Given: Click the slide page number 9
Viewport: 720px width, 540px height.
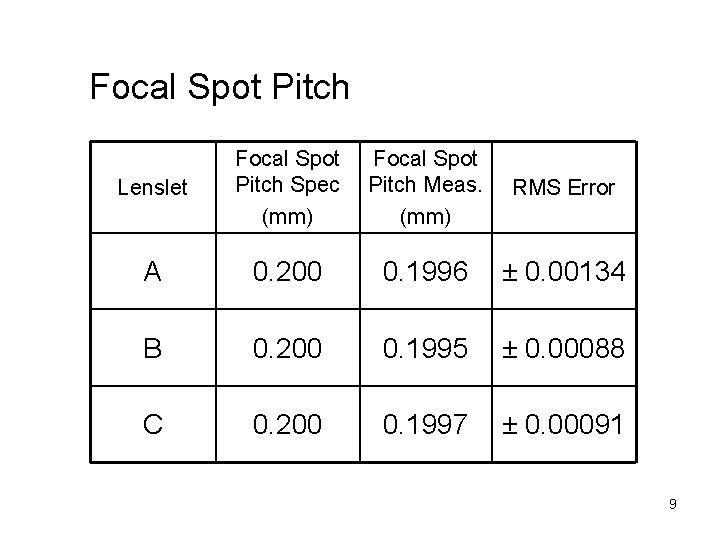Looking at the screenshot, I should tap(673, 504).
